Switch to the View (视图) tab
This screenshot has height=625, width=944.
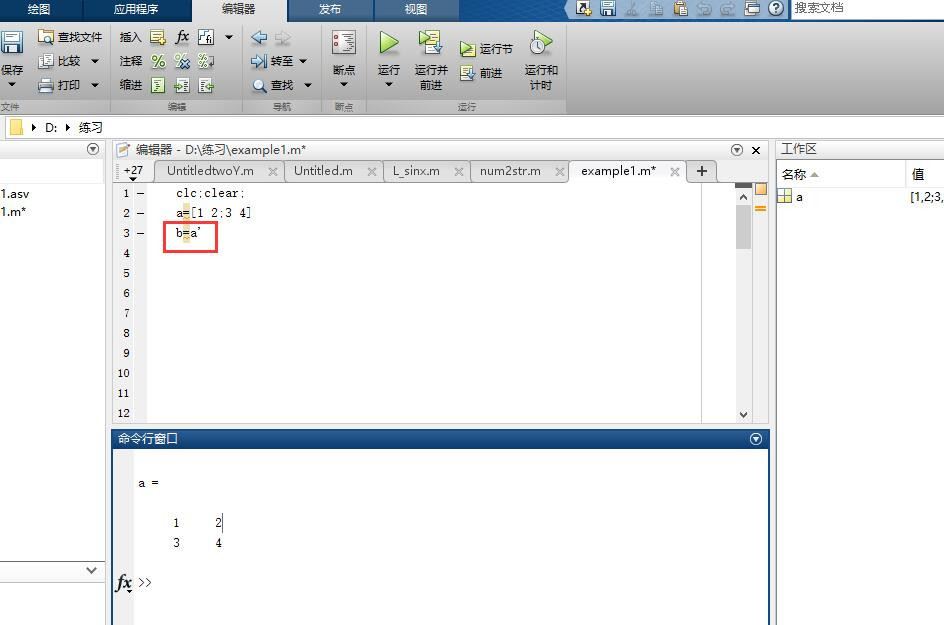pos(416,9)
